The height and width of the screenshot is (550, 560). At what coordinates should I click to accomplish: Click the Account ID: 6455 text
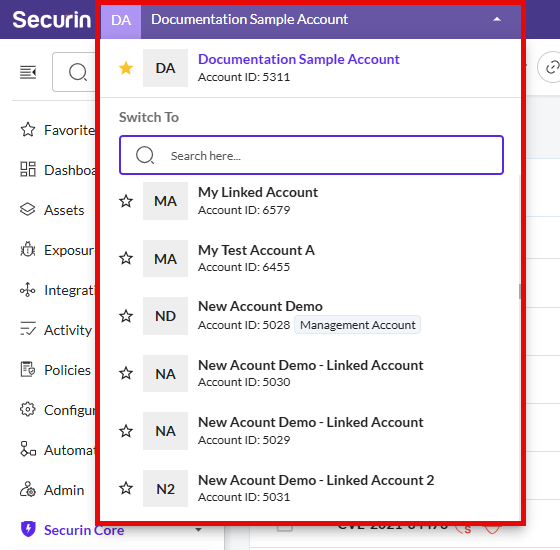click(244, 267)
